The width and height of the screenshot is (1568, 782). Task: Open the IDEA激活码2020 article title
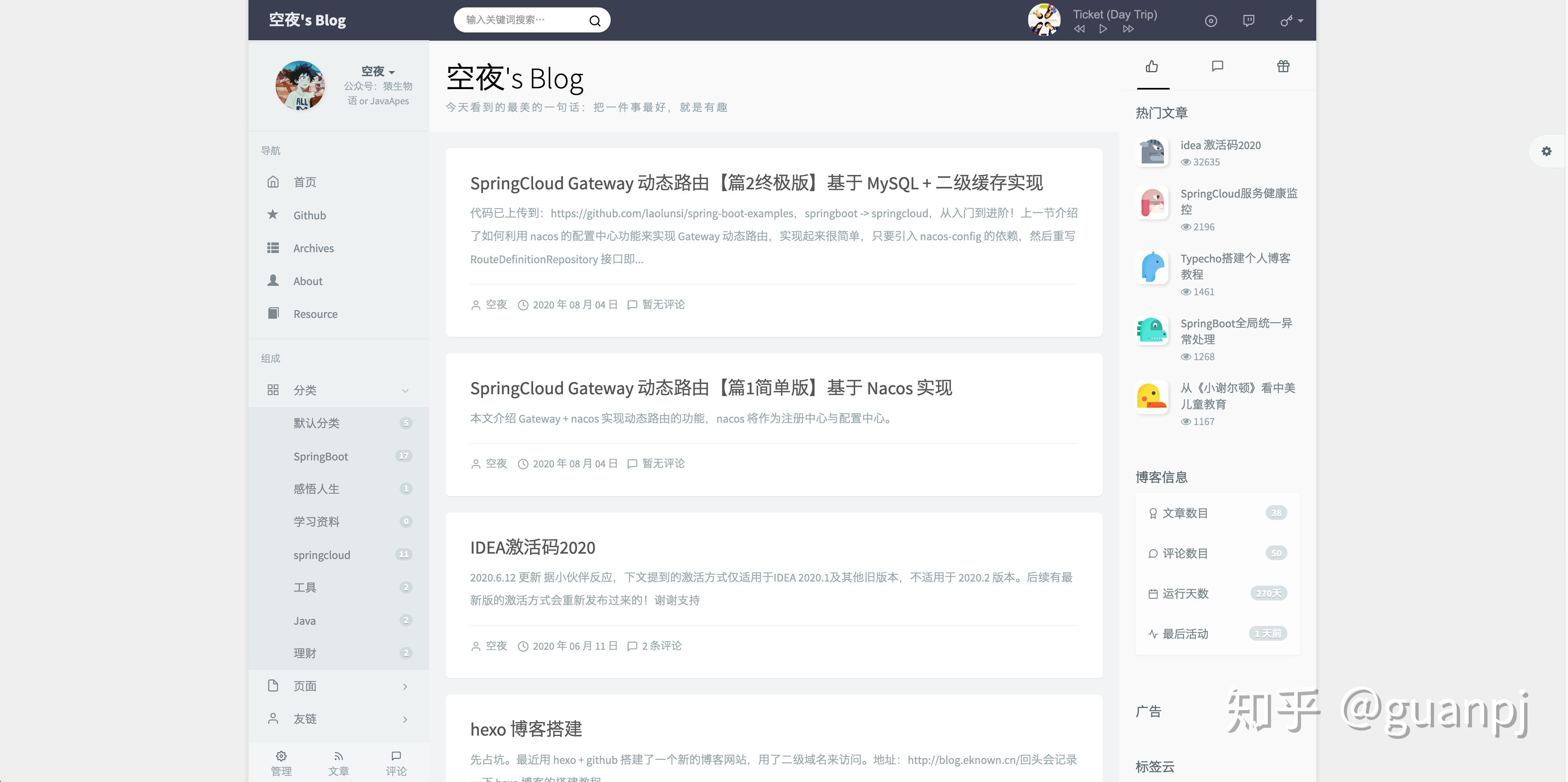[533, 547]
